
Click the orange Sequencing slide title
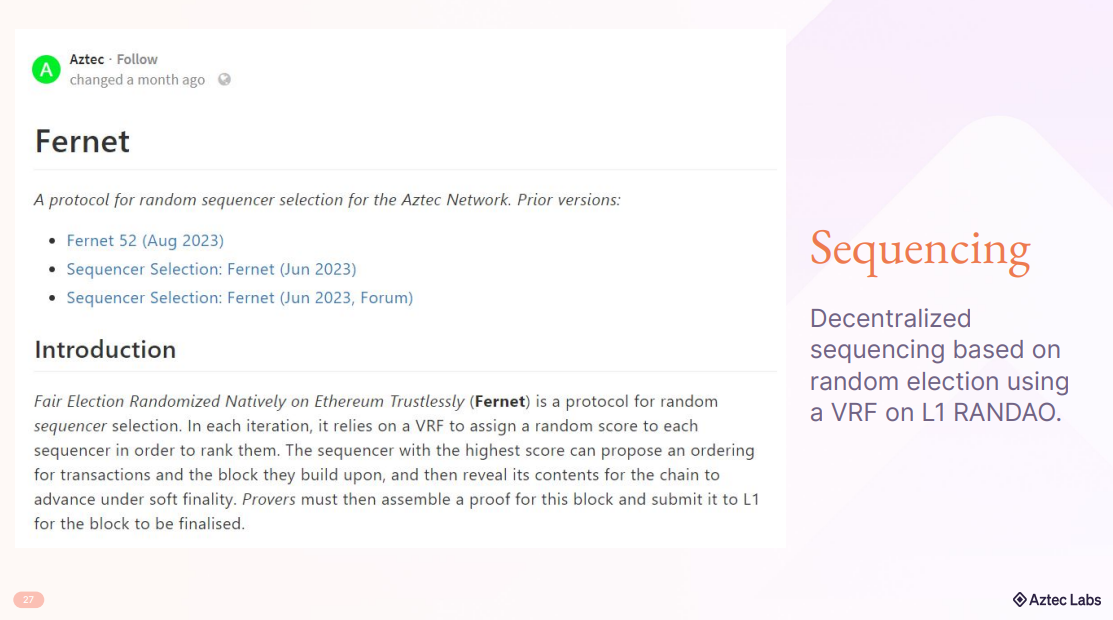[919, 250]
